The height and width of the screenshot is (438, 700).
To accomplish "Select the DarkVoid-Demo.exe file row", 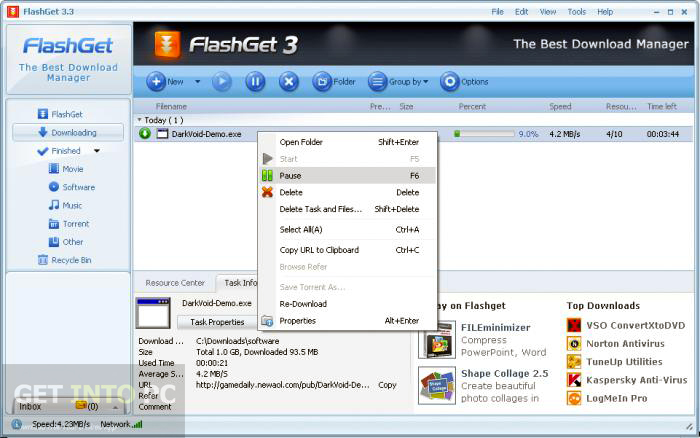I will pos(413,134).
